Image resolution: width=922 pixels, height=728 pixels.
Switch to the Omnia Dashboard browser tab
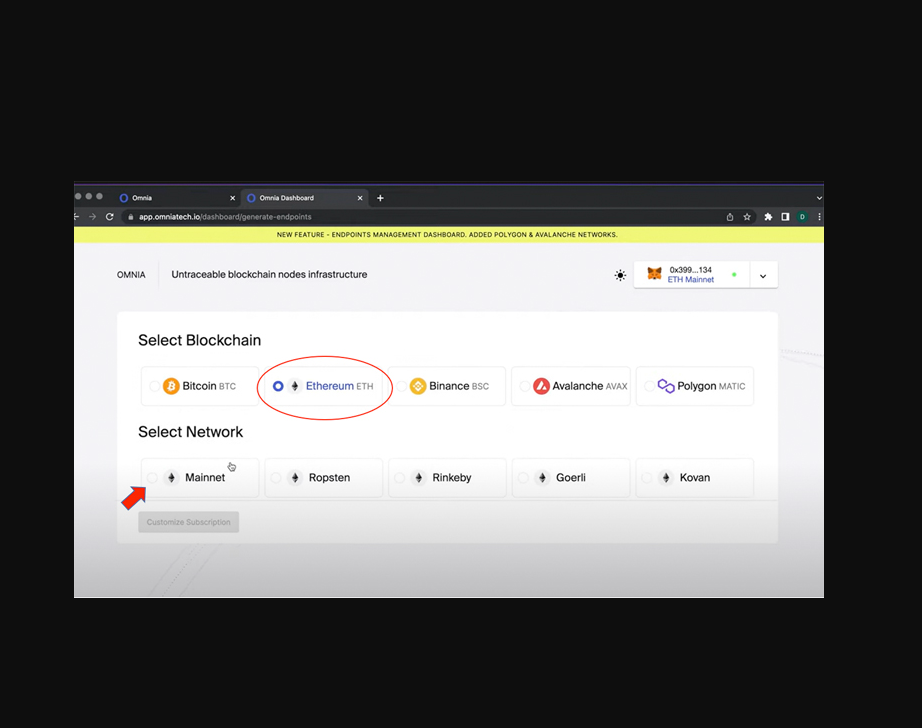[x=305, y=198]
